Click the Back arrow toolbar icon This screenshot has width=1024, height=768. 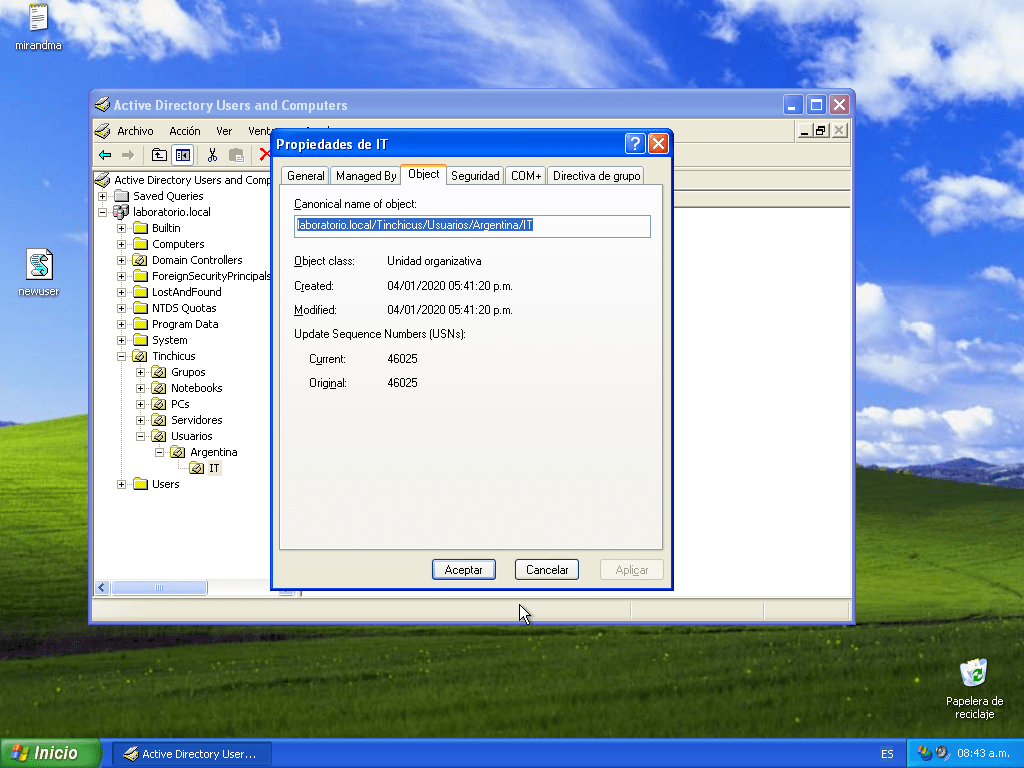coord(105,155)
